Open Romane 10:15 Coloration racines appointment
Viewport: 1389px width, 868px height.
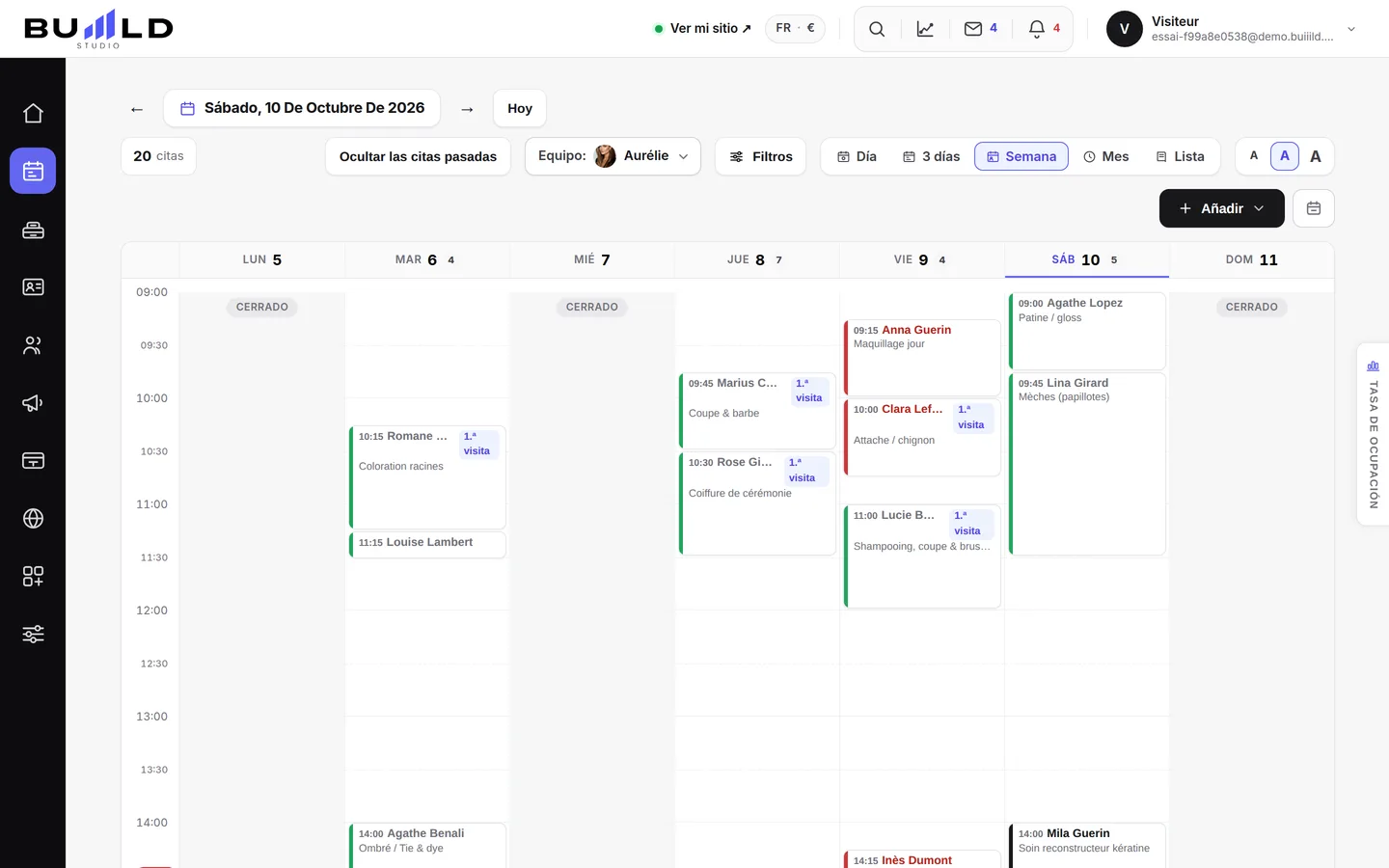point(427,476)
